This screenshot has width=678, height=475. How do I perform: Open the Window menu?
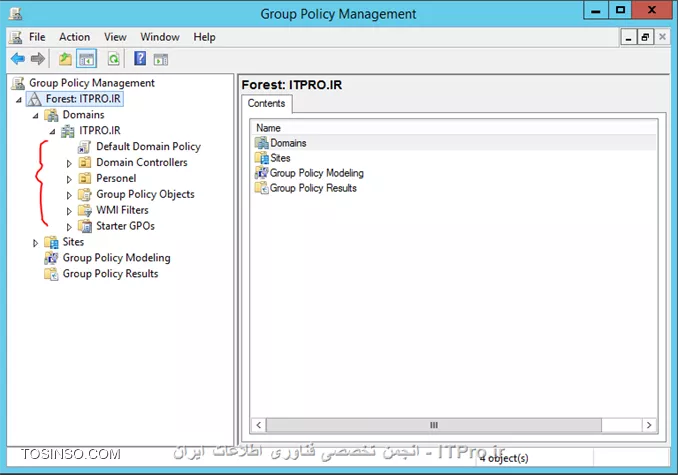[160, 37]
